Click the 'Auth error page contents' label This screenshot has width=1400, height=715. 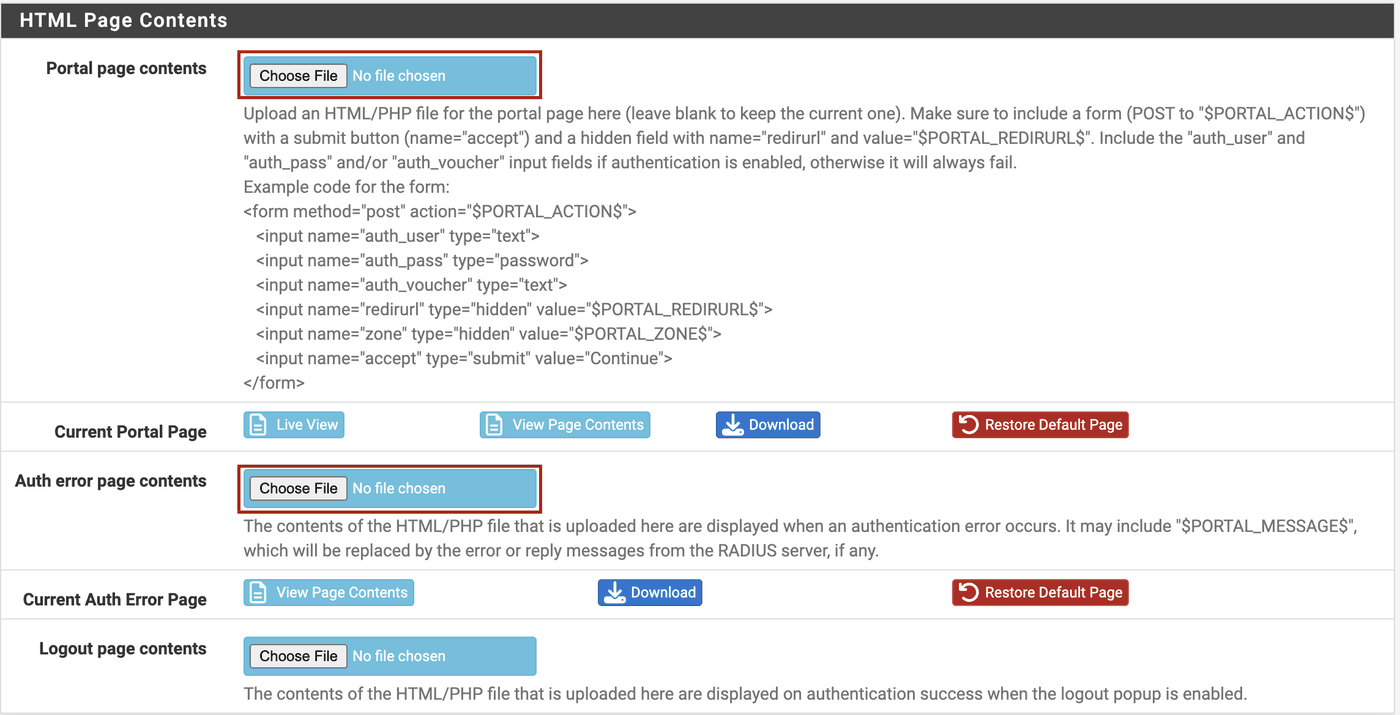pos(110,481)
